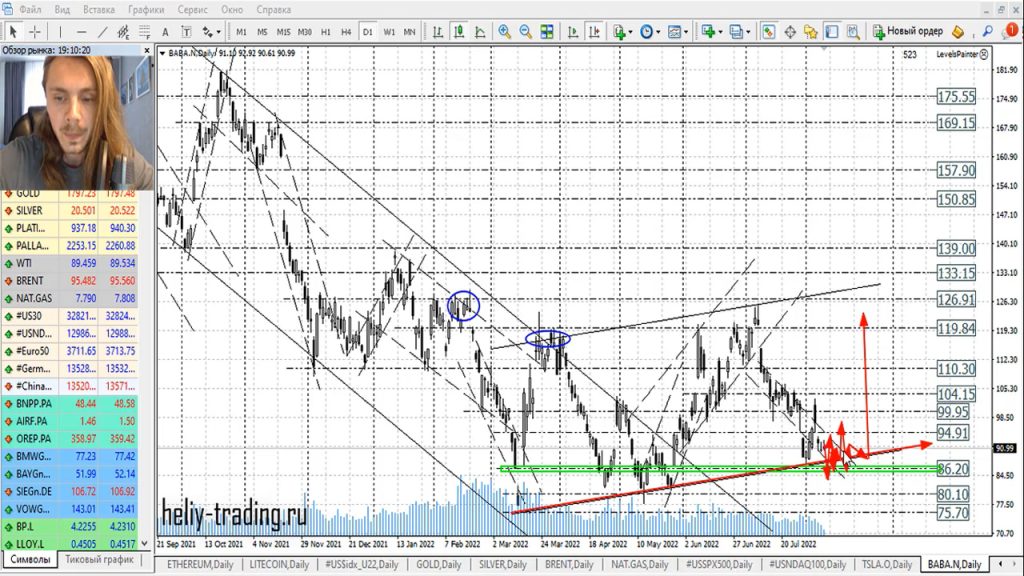
Task: Zoom out of the chart
Action: (526, 31)
